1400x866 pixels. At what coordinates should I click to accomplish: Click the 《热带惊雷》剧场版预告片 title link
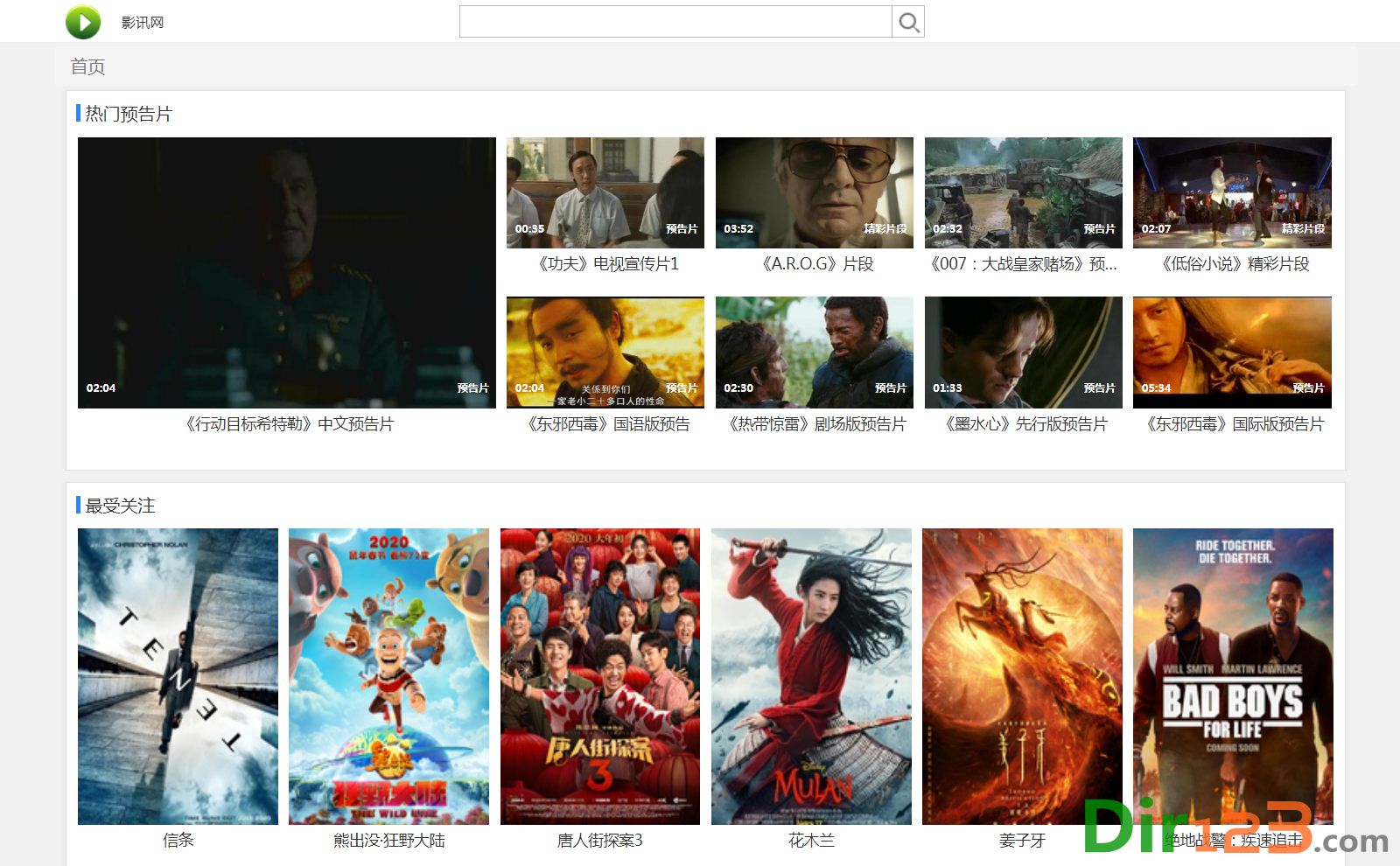coord(816,424)
